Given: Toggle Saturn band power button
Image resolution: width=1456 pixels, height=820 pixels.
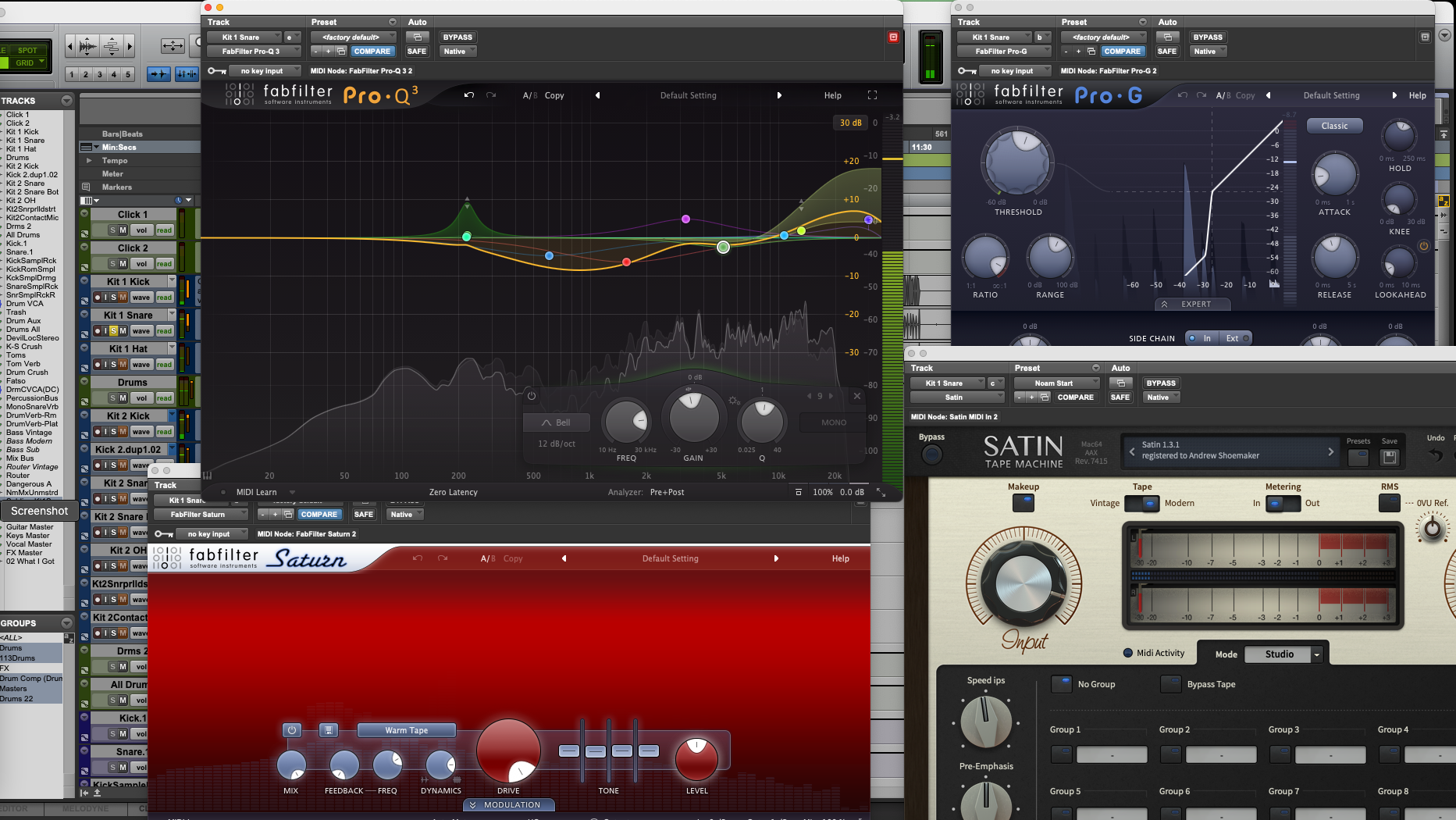Looking at the screenshot, I should coord(292,730).
